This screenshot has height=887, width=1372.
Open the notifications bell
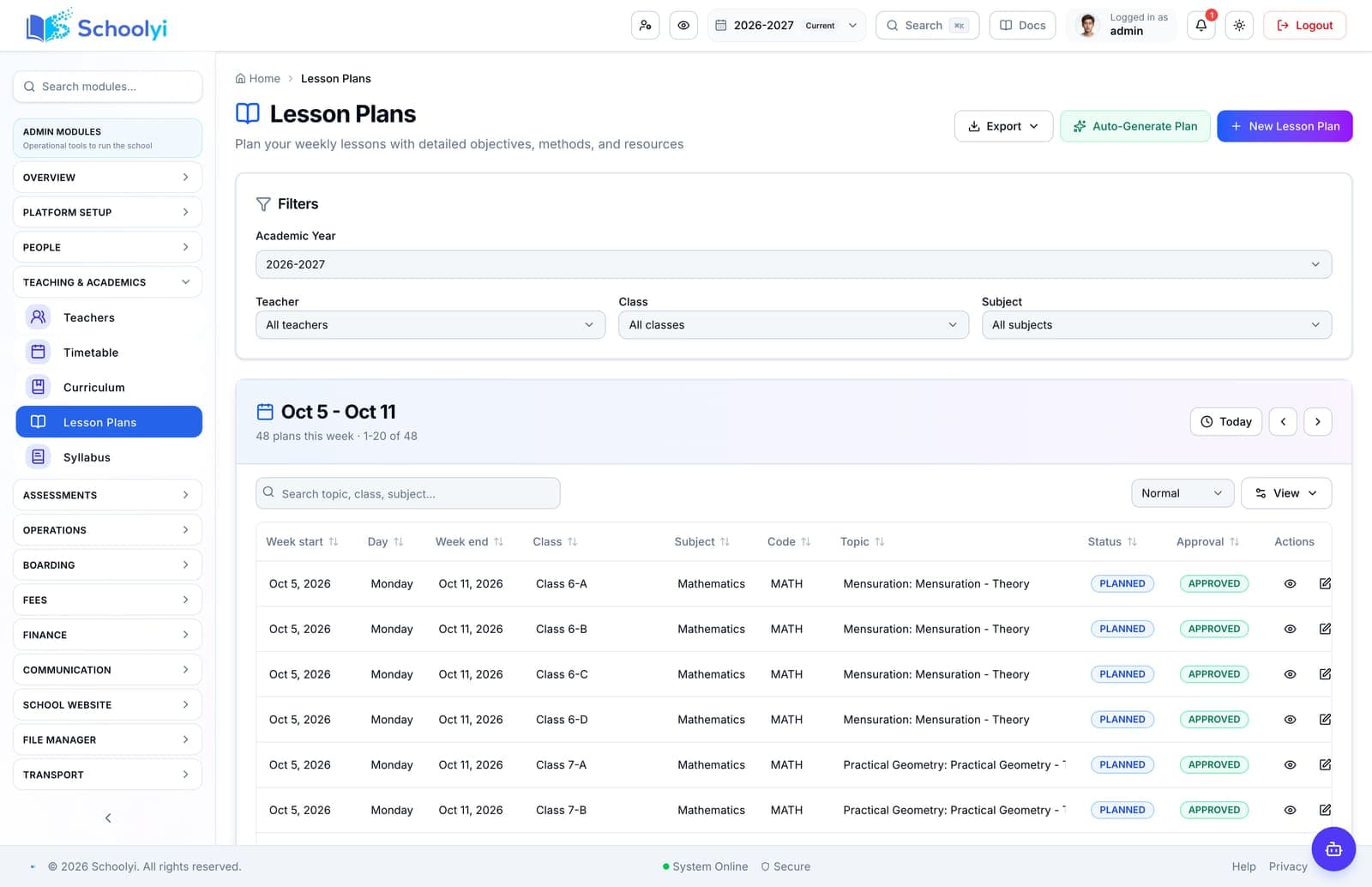[1200, 26]
